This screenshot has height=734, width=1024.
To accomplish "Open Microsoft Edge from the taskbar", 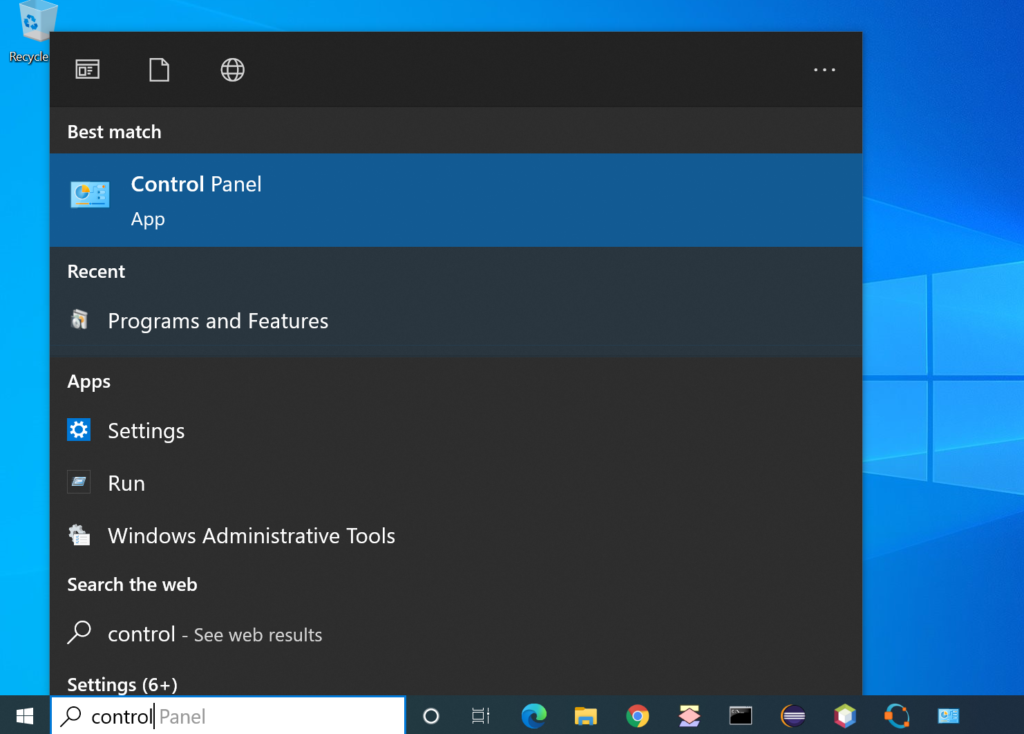I will tap(534, 716).
